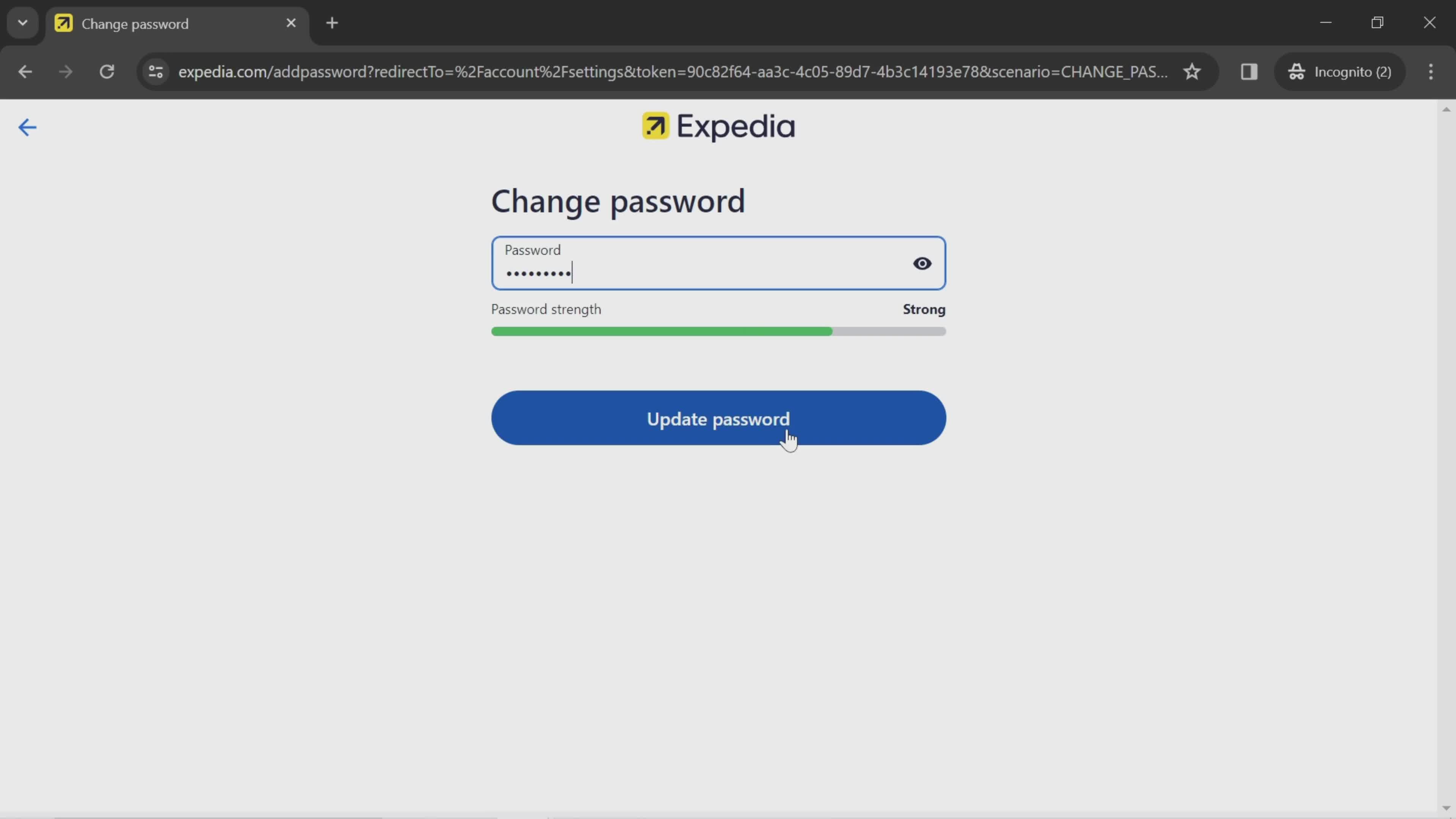The height and width of the screenshot is (819, 1456).
Task: Click the Incognito (2) indicator
Action: coord(1340,72)
